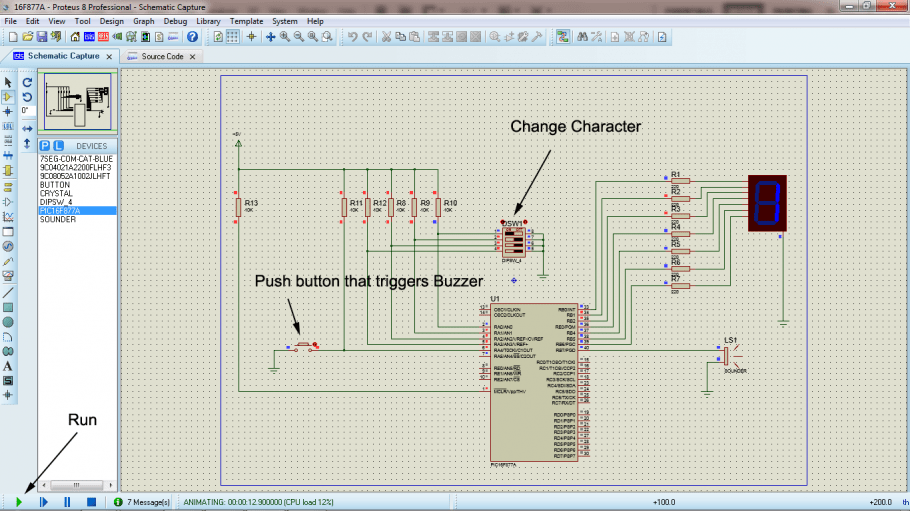This screenshot has width=910, height=511.
Task: Select the 2D text 'A' tool
Action: 8,366
